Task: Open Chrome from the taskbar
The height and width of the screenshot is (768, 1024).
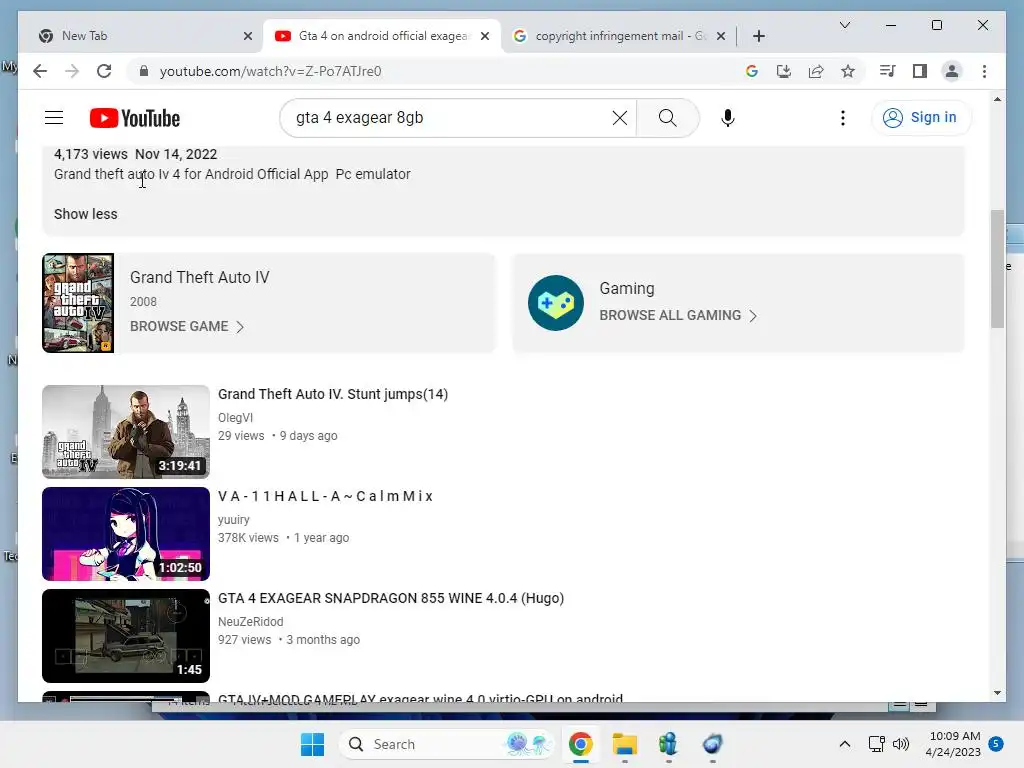Action: 581,744
